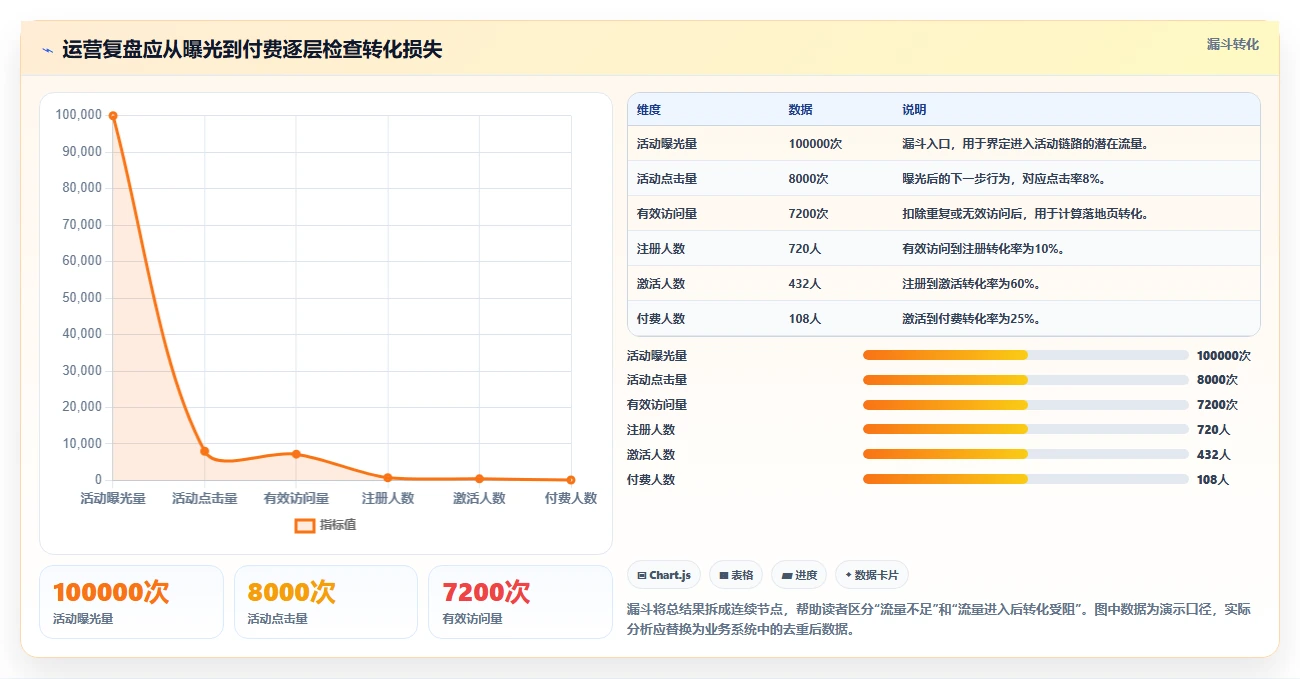The width and height of the screenshot is (1300, 679).
Task: Click the 有效访问量 progress bar
Action: (x=1026, y=405)
